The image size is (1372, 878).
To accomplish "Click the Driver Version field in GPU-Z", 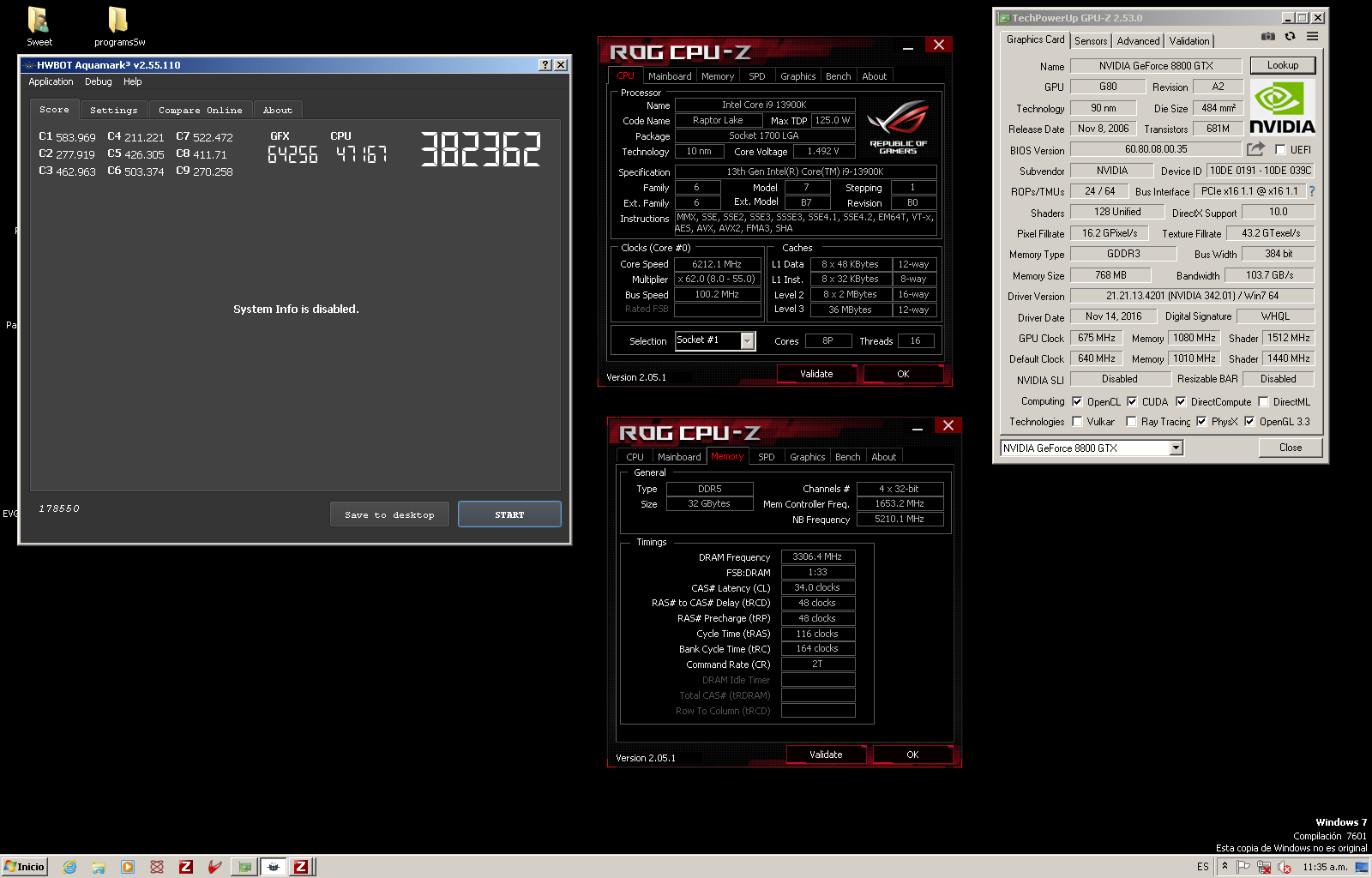I will 1192,296.
